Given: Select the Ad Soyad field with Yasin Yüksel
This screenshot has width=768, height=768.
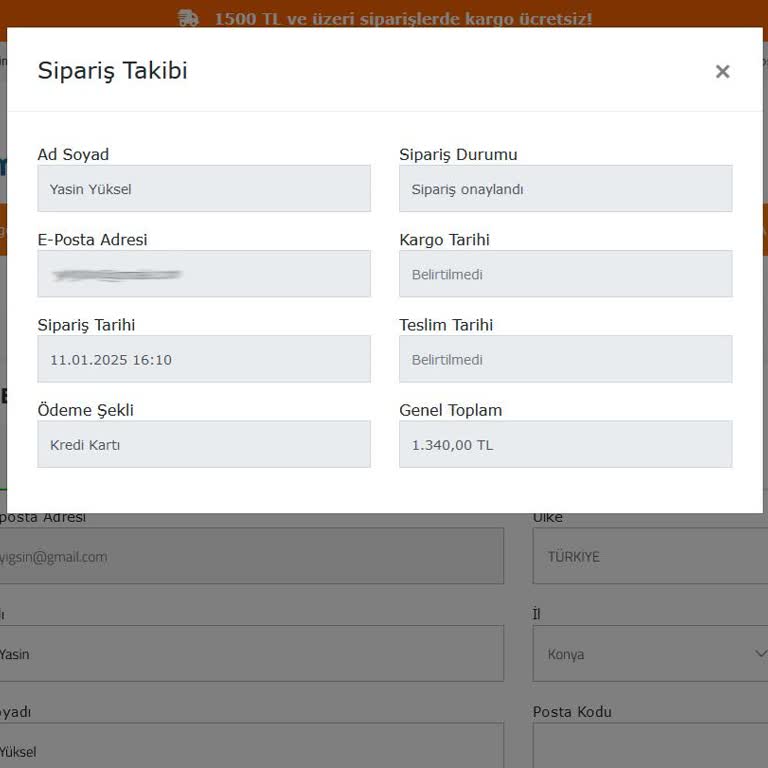Looking at the screenshot, I should 204,189.
